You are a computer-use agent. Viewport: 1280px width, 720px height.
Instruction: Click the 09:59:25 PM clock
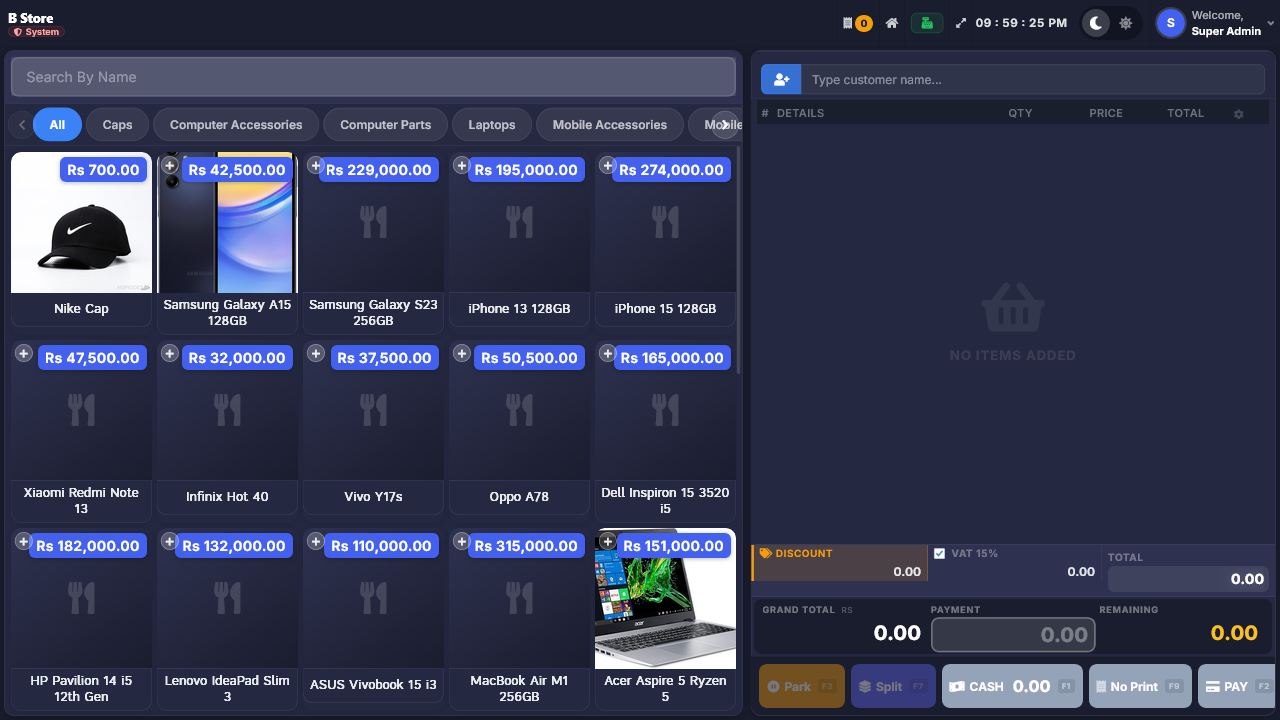click(x=1021, y=23)
